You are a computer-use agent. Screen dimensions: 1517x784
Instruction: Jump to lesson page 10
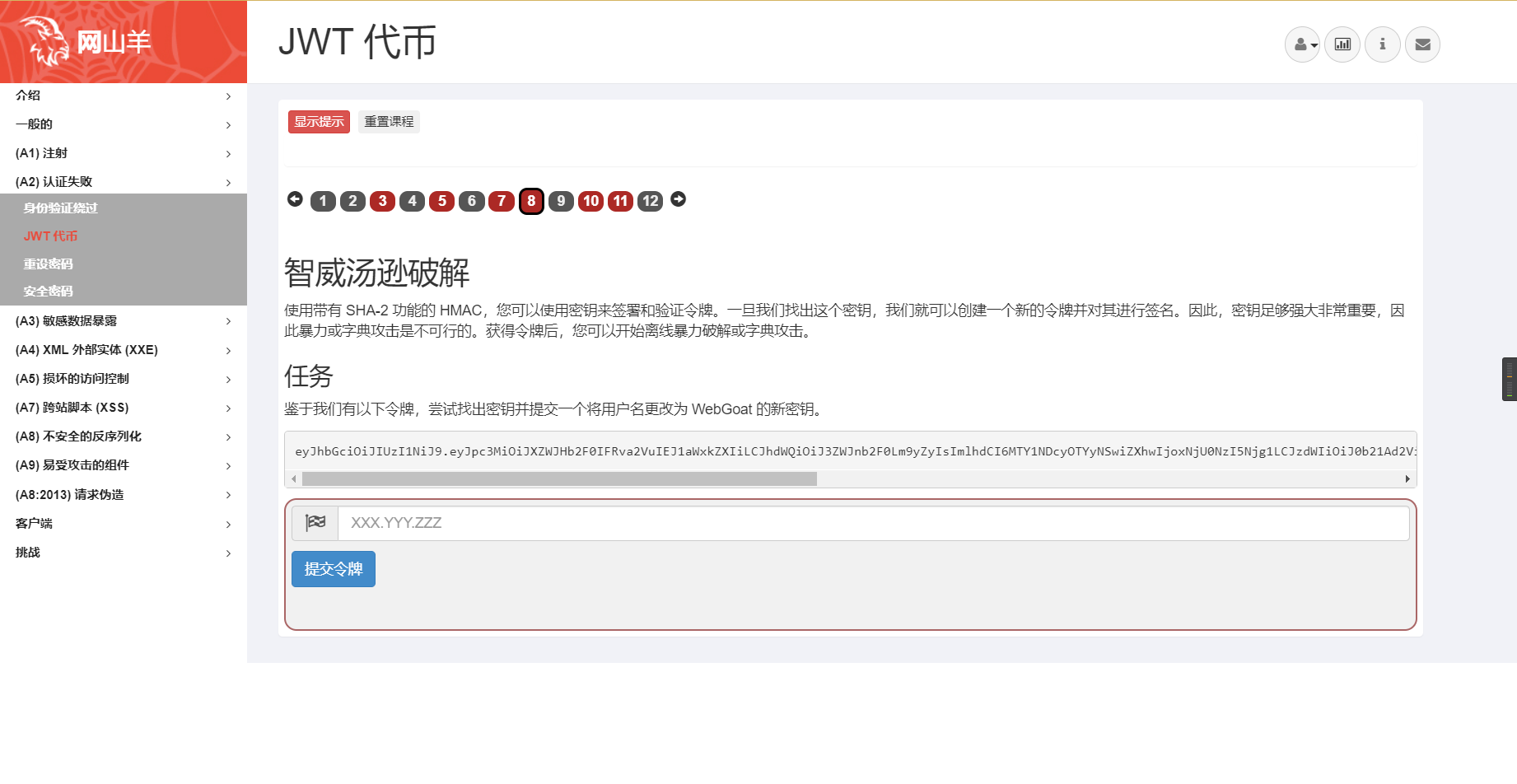point(590,201)
